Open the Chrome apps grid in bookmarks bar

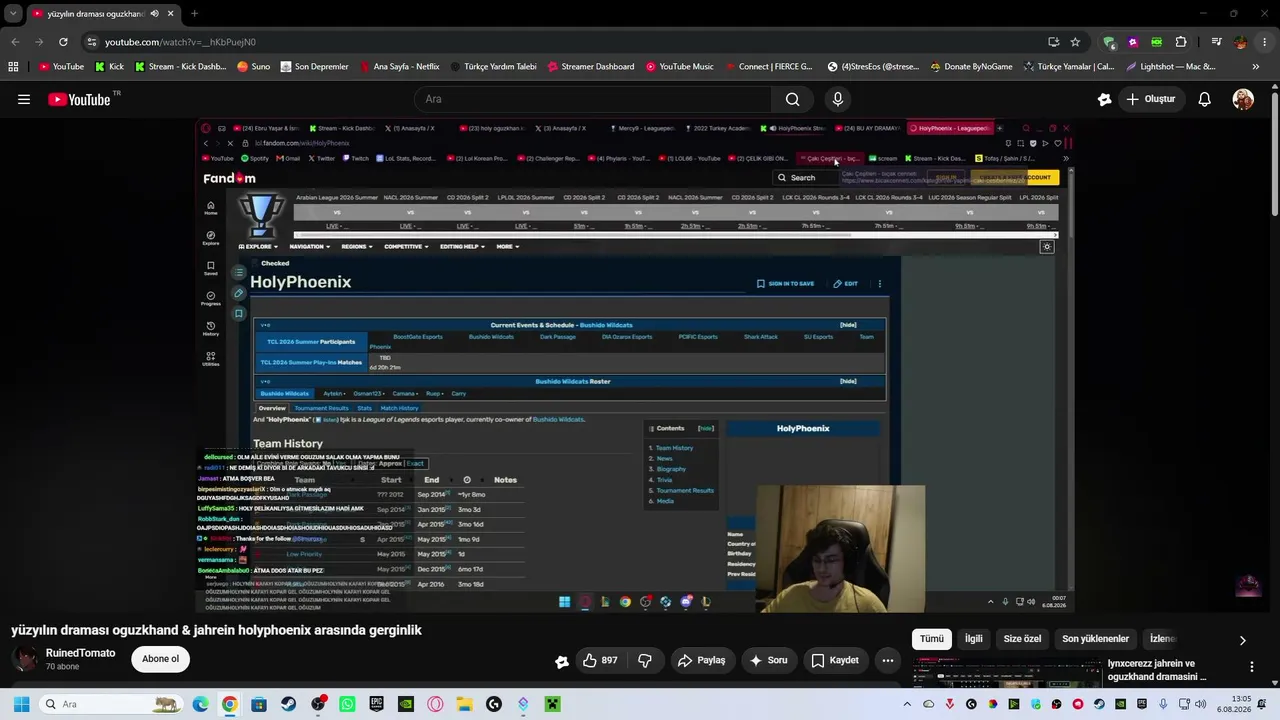(13, 67)
